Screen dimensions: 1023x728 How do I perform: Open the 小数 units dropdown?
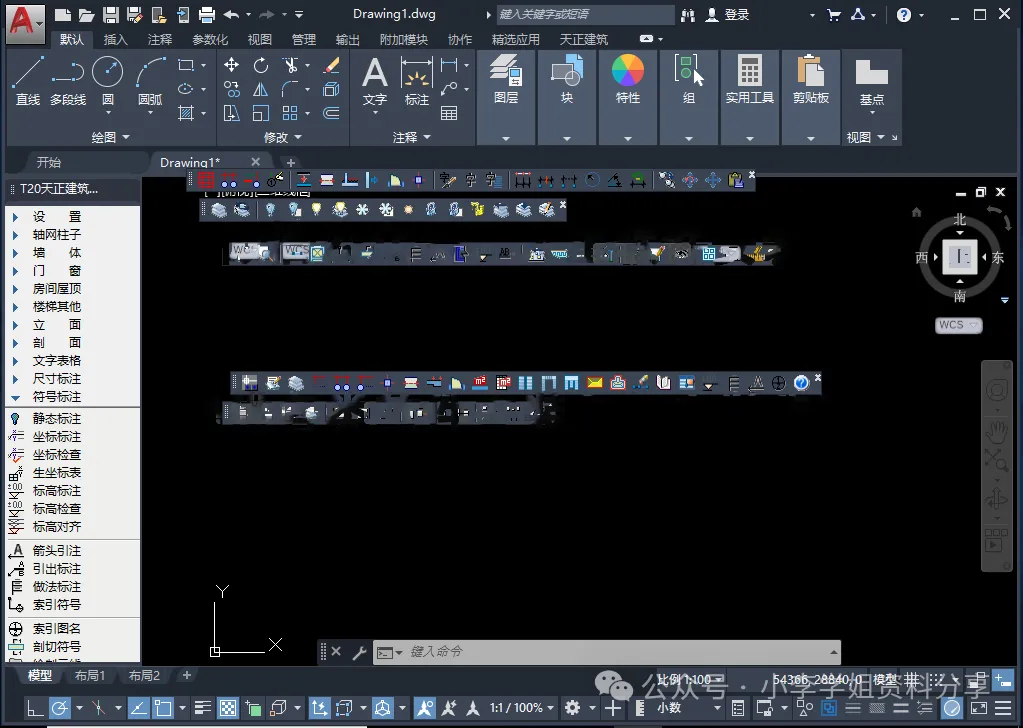(689, 708)
